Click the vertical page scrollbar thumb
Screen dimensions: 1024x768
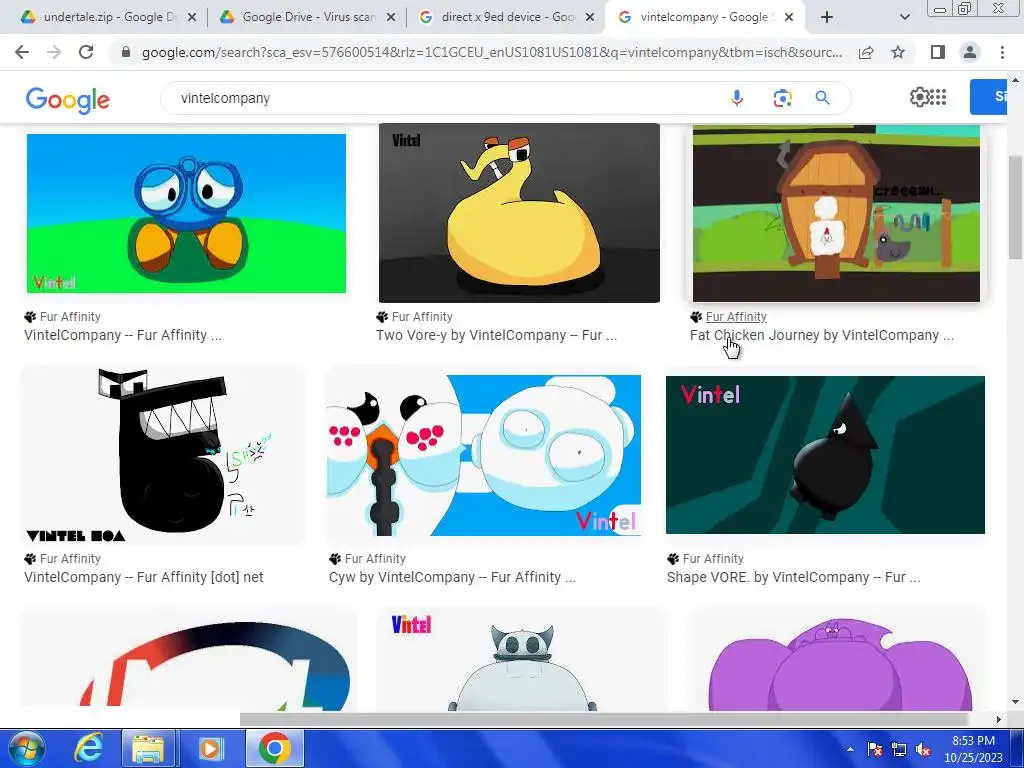point(1016,206)
